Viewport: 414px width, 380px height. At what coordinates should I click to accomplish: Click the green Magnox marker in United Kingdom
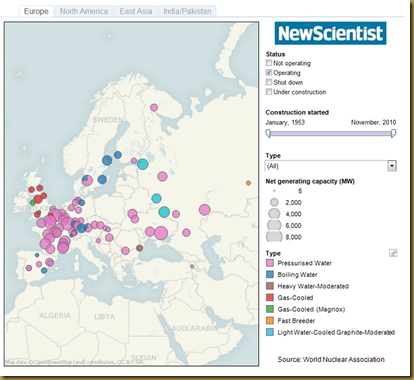(x=33, y=202)
